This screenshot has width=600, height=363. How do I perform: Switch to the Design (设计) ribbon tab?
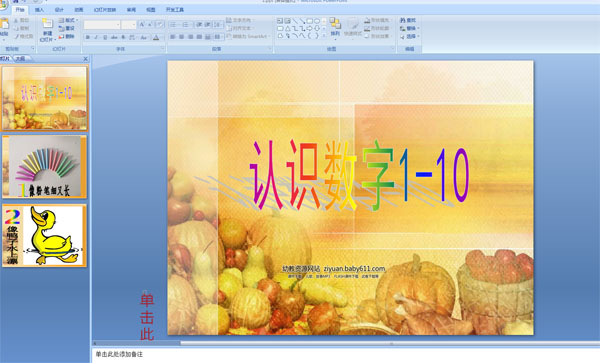pyautogui.click(x=59, y=10)
